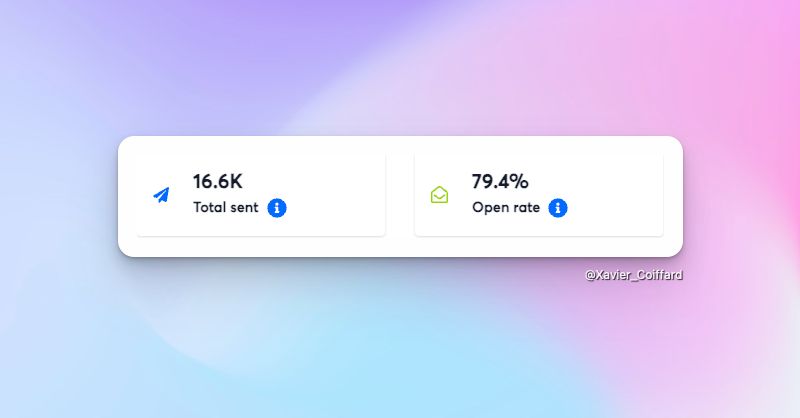Select the 79.4% open rate value
Screen dimensions: 800x418
click(x=500, y=182)
